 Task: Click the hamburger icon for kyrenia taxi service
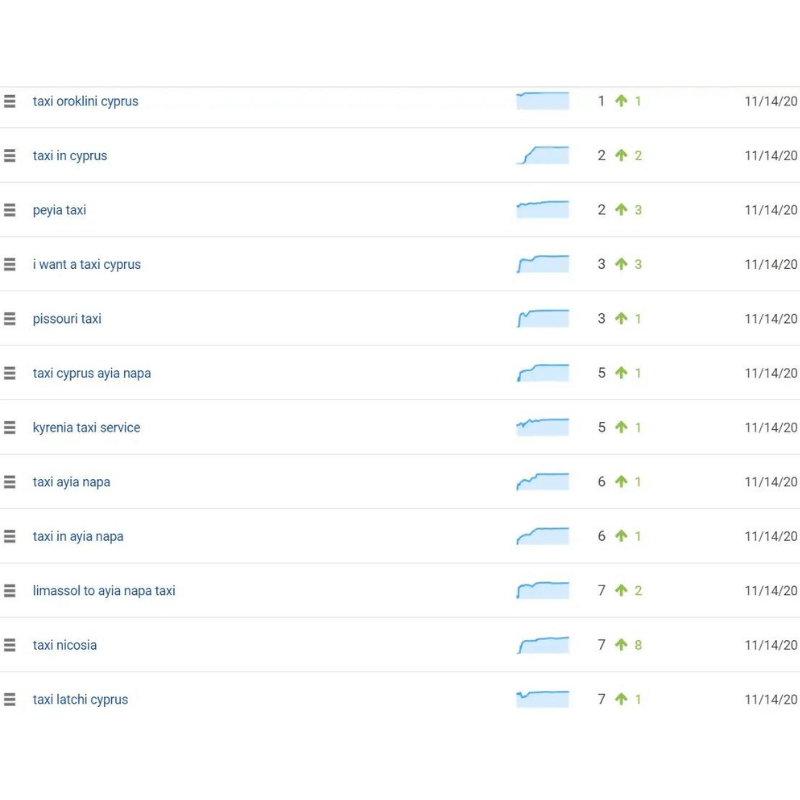click(x=10, y=428)
